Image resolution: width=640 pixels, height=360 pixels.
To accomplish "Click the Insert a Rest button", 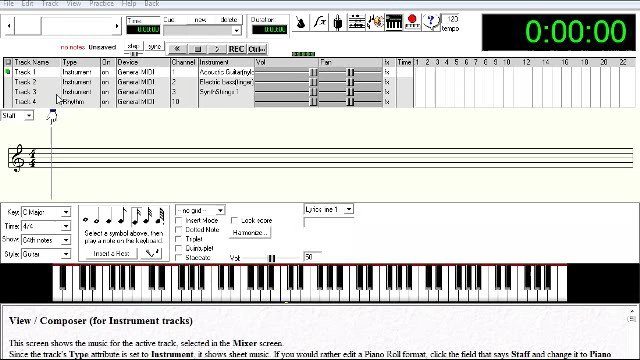I will (x=111, y=253).
